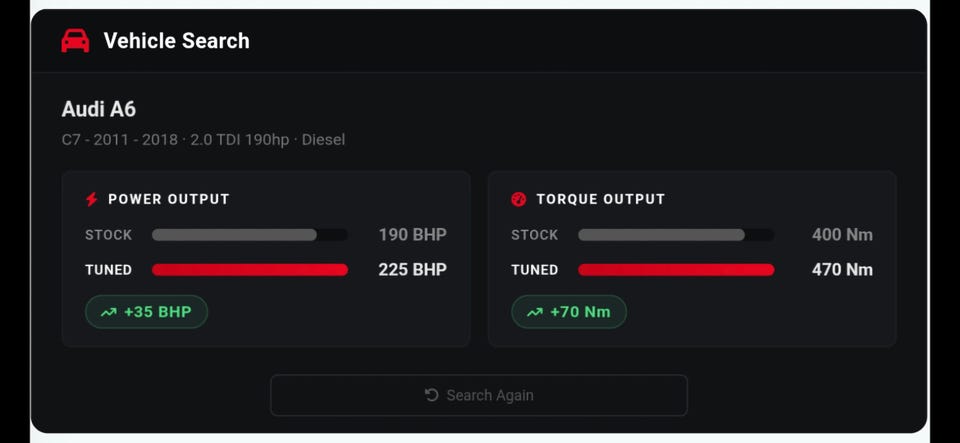This screenshot has height=443, width=960.
Task: Click the Audi A6 vehicle title
Action: pyautogui.click(x=99, y=110)
